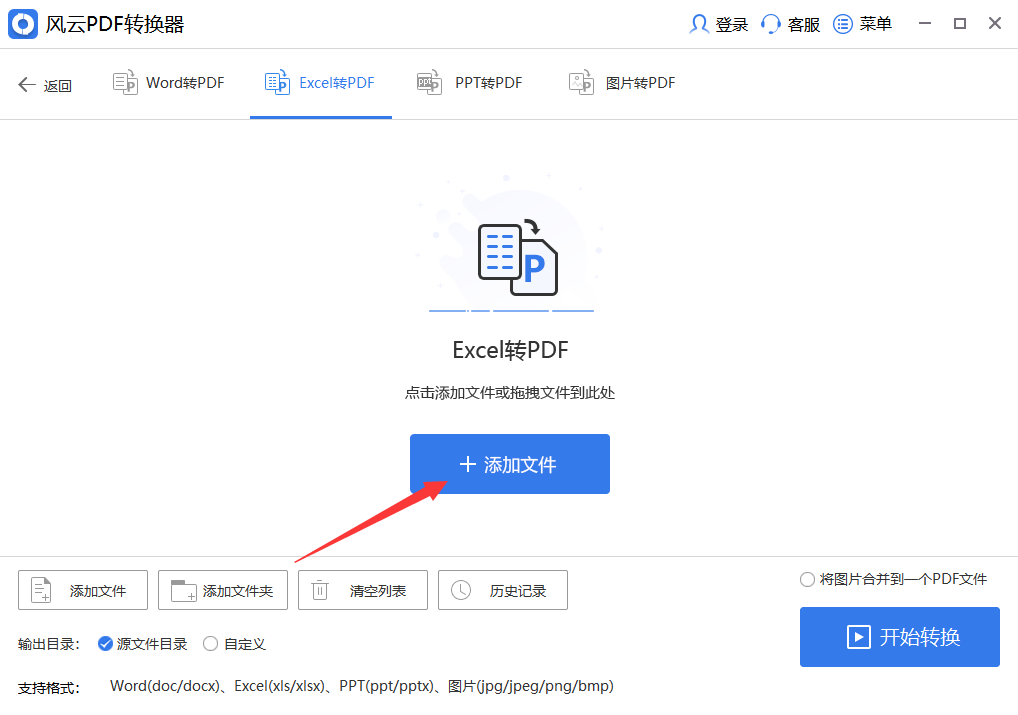Click the Word转PDF document icon
Viewport: 1018px width, 715px height.
pyautogui.click(x=125, y=82)
